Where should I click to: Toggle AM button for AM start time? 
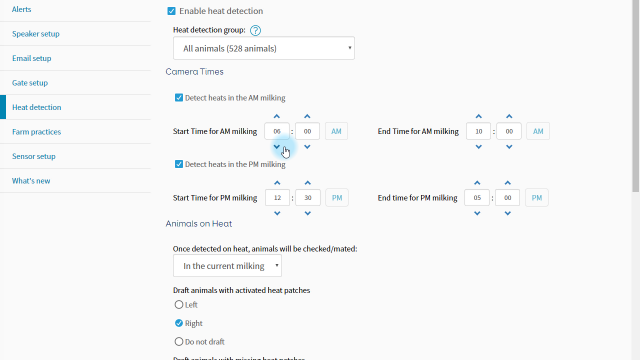click(x=336, y=131)
